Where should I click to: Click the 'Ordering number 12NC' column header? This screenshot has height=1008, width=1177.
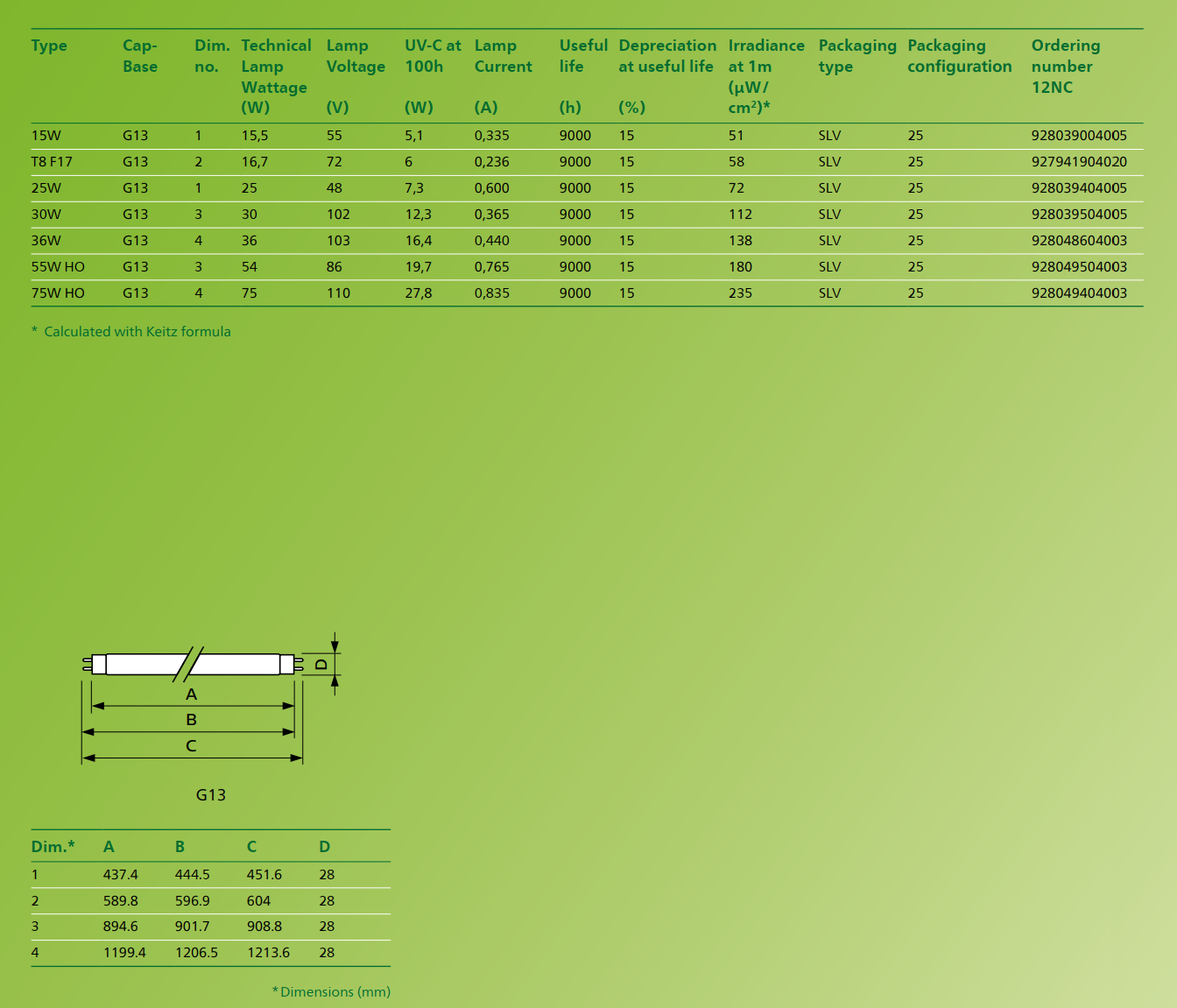(1065, 67)
